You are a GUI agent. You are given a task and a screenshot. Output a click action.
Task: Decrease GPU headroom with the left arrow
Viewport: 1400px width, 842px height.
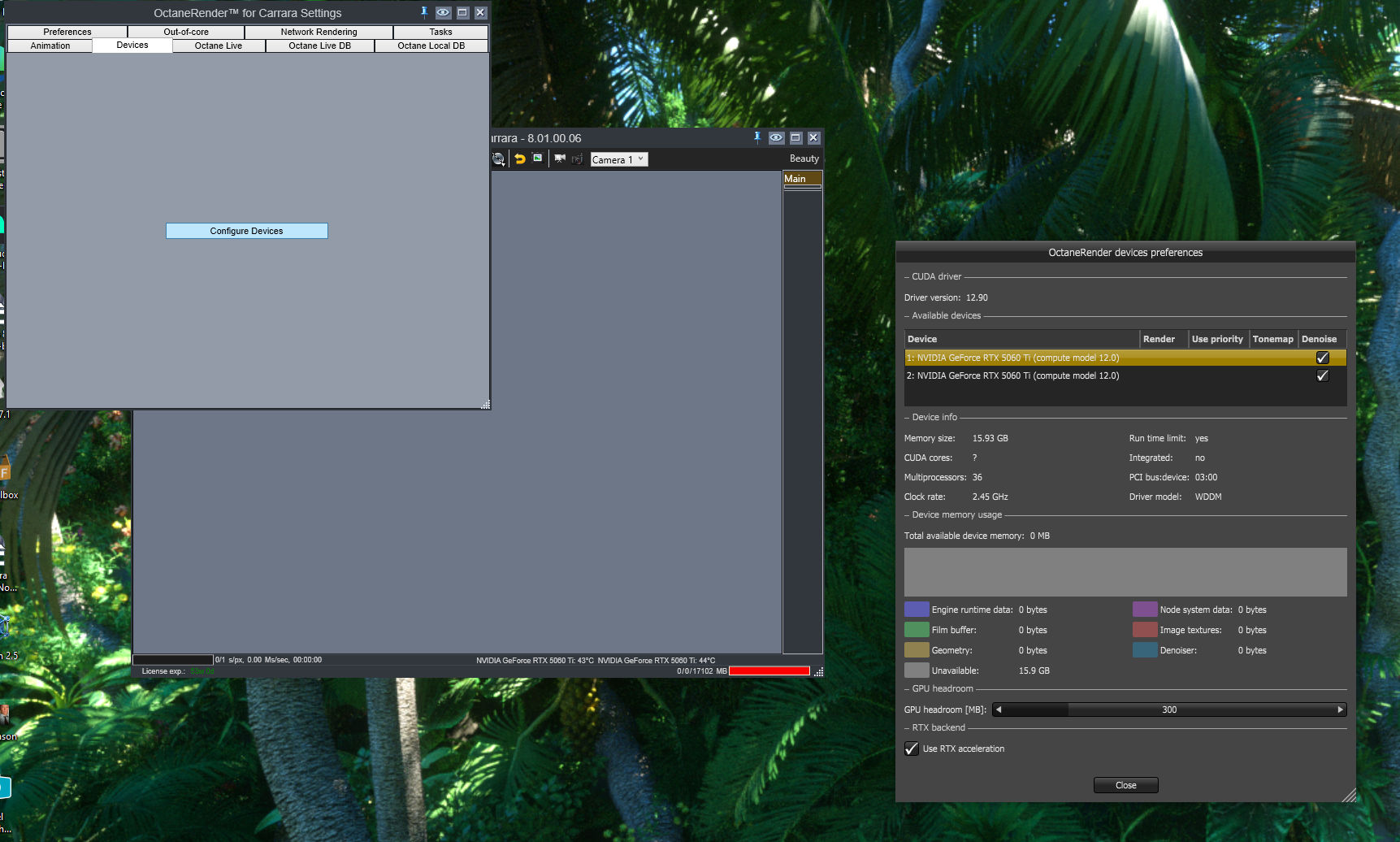[999, 710]
